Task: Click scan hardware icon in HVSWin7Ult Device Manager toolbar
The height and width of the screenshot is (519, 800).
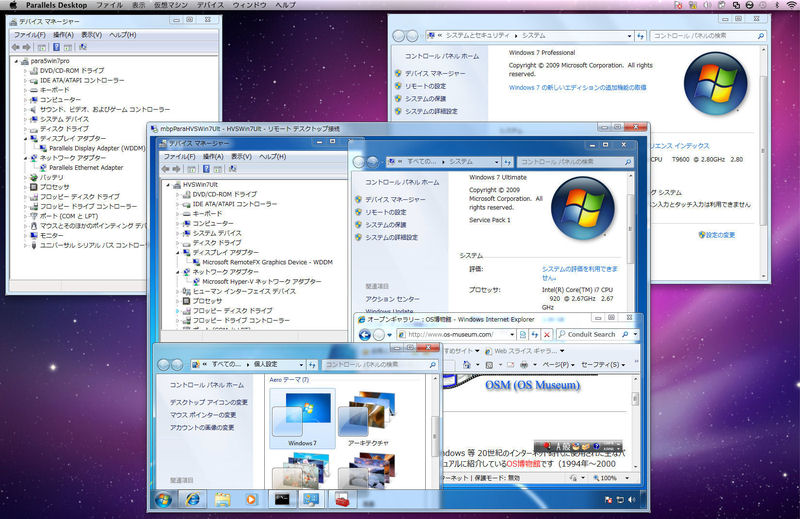Action: 232,169
